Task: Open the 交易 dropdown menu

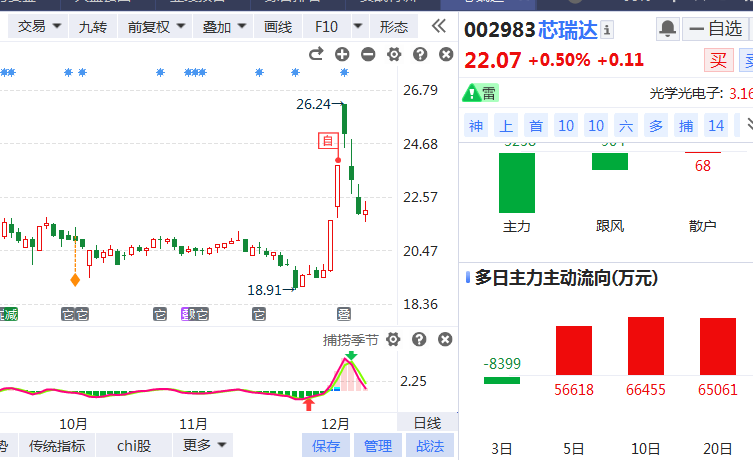Action: [x=39, y=26]
